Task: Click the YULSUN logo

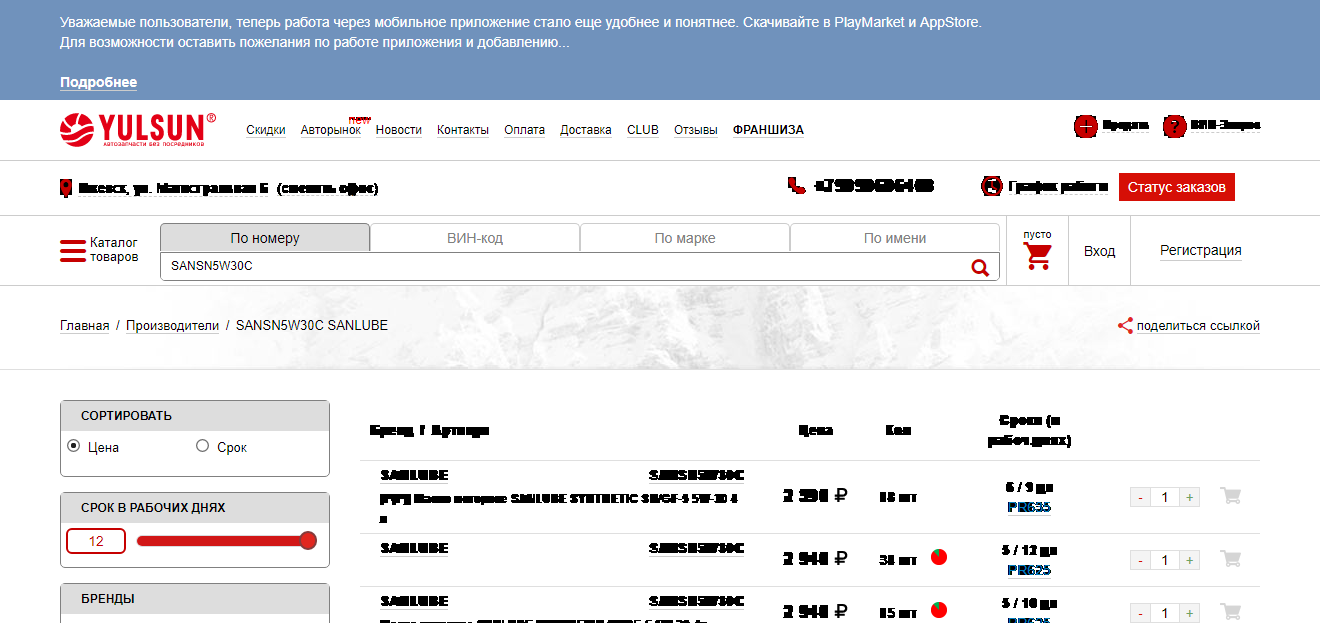Action: click(138, 129)
